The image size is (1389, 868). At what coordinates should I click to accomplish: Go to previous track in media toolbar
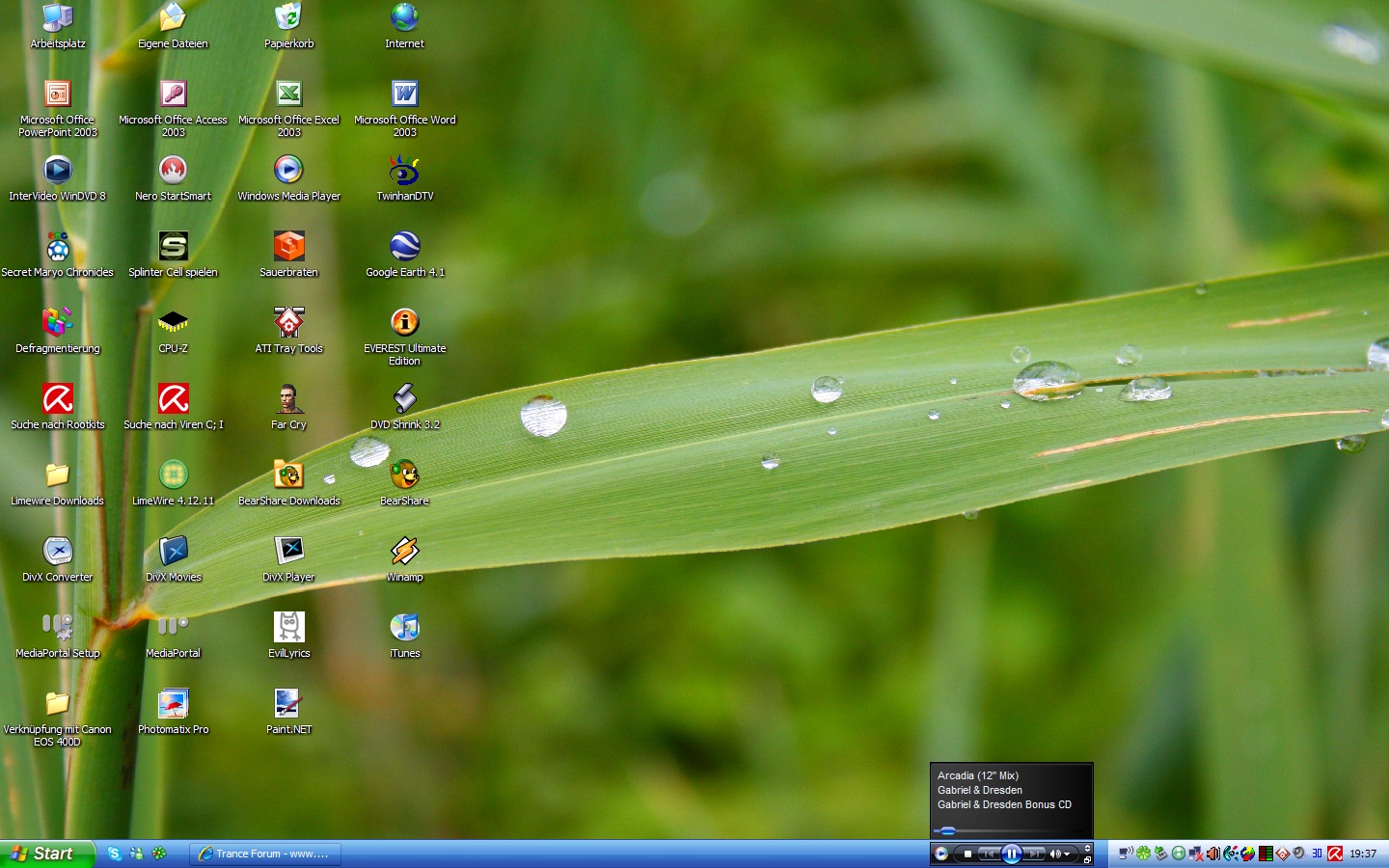pyautogui.click(x=989, y=854)
